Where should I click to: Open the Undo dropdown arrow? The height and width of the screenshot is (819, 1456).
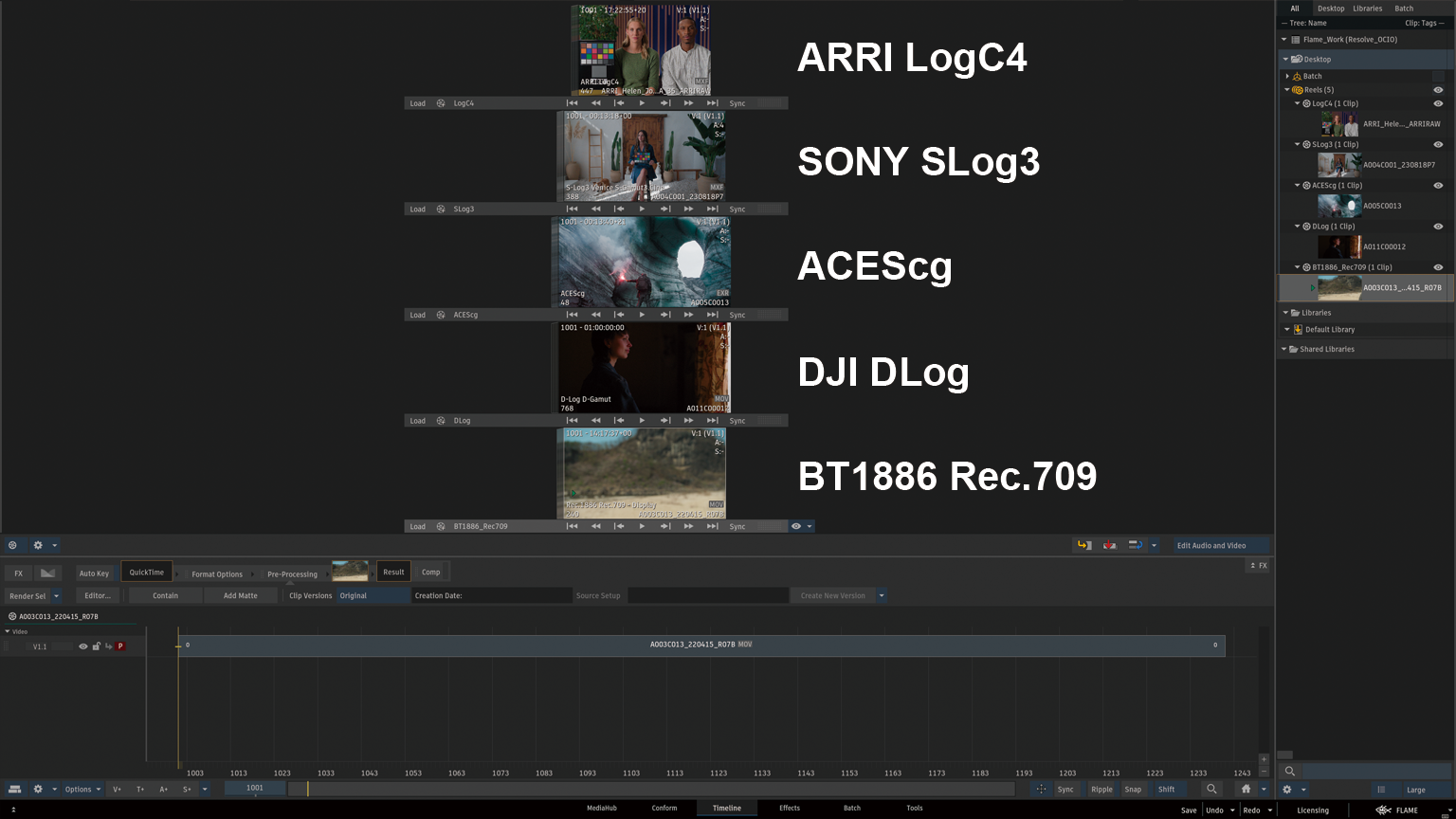tap(1232, 810)
